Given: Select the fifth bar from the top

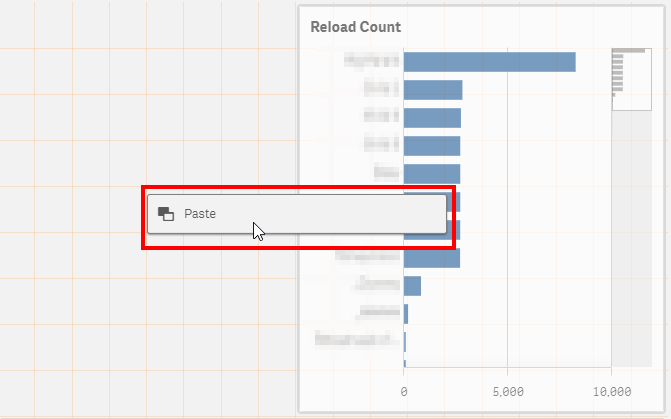Looking at the screenshot, I should pos(432,174).
